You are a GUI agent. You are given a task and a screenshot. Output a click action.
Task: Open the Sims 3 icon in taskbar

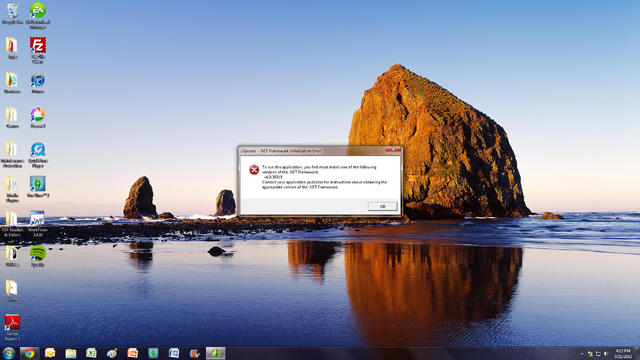153,353
